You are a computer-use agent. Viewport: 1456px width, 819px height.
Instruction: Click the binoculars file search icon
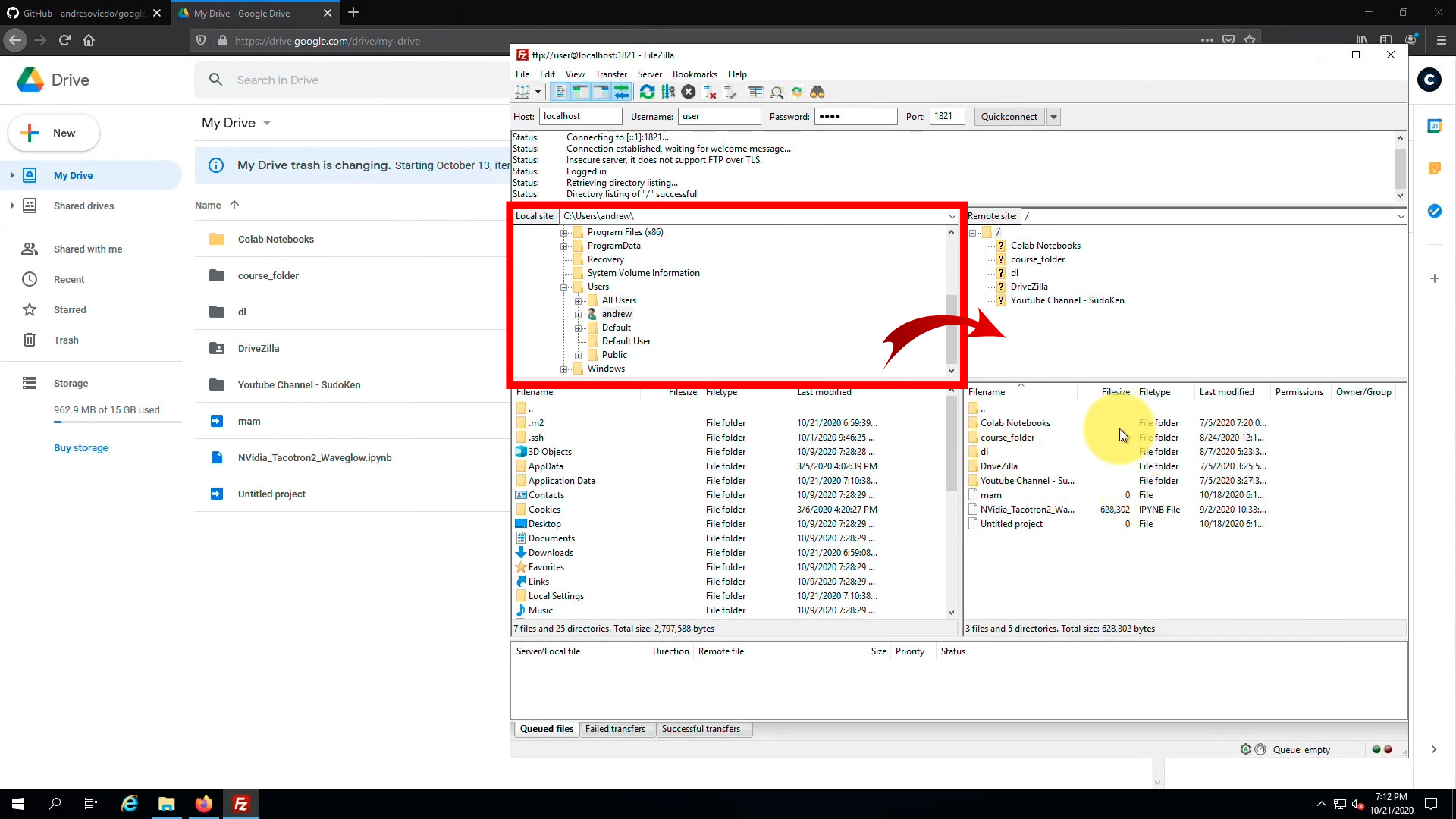click(817, 92)
